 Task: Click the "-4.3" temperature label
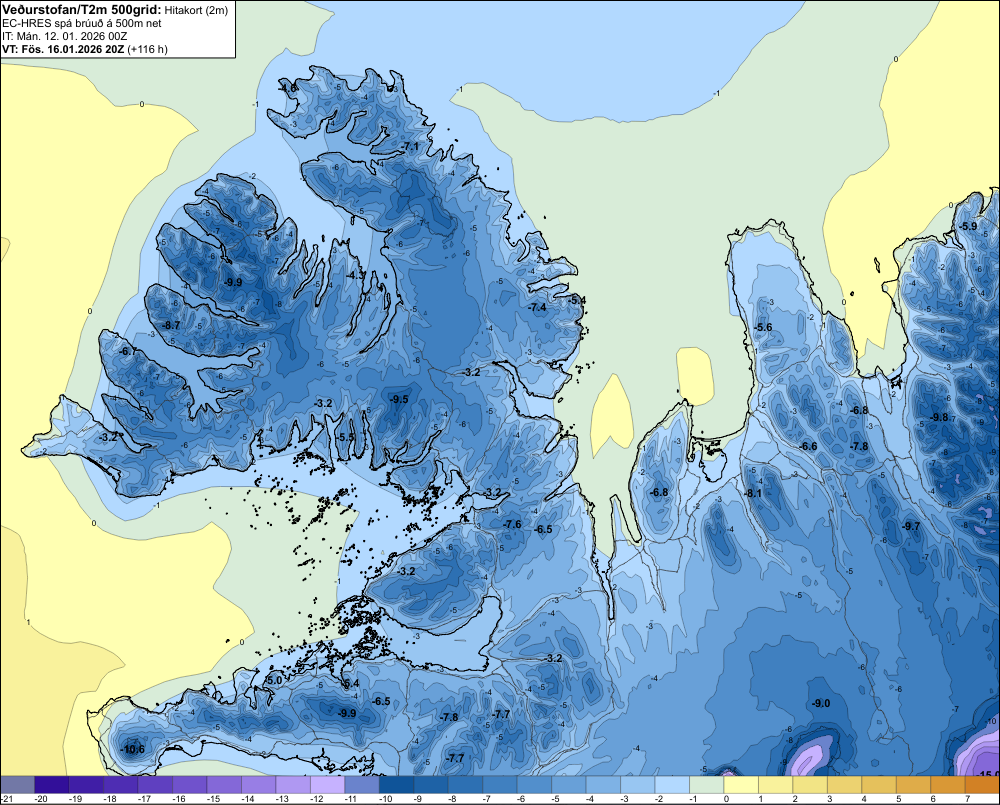(x=355, y=275)
